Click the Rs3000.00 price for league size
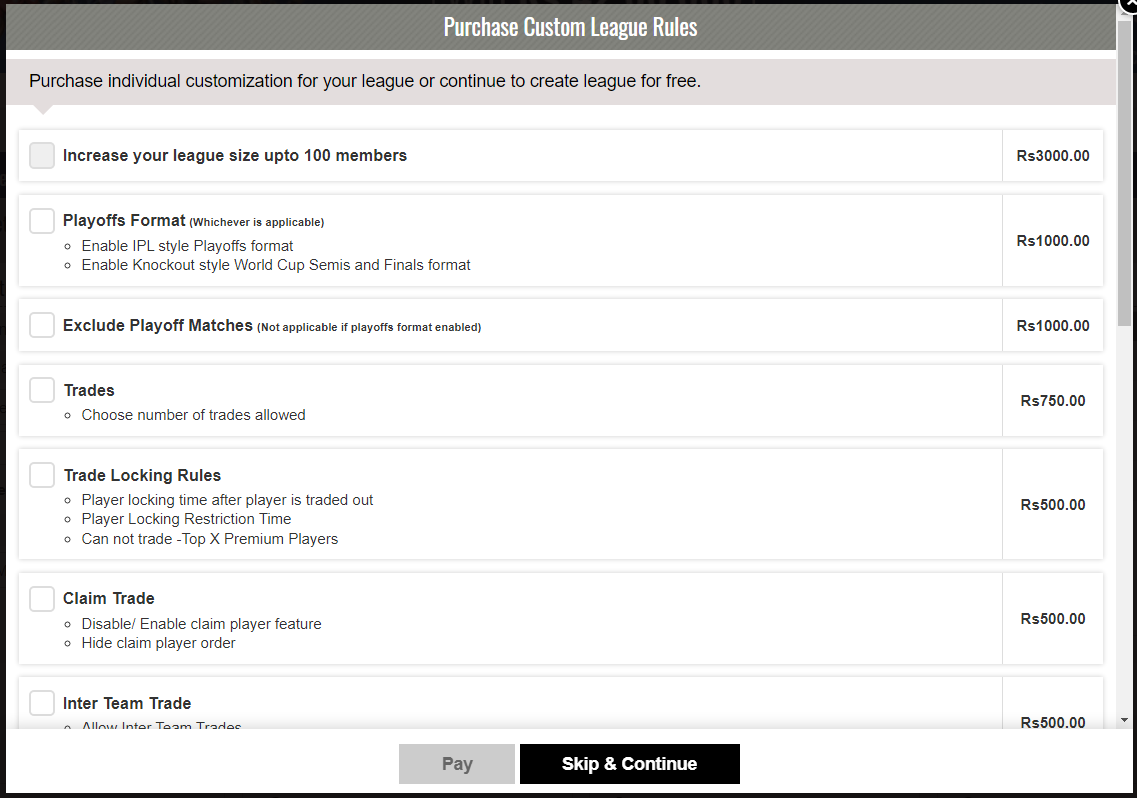 (x=1053, y=156)
